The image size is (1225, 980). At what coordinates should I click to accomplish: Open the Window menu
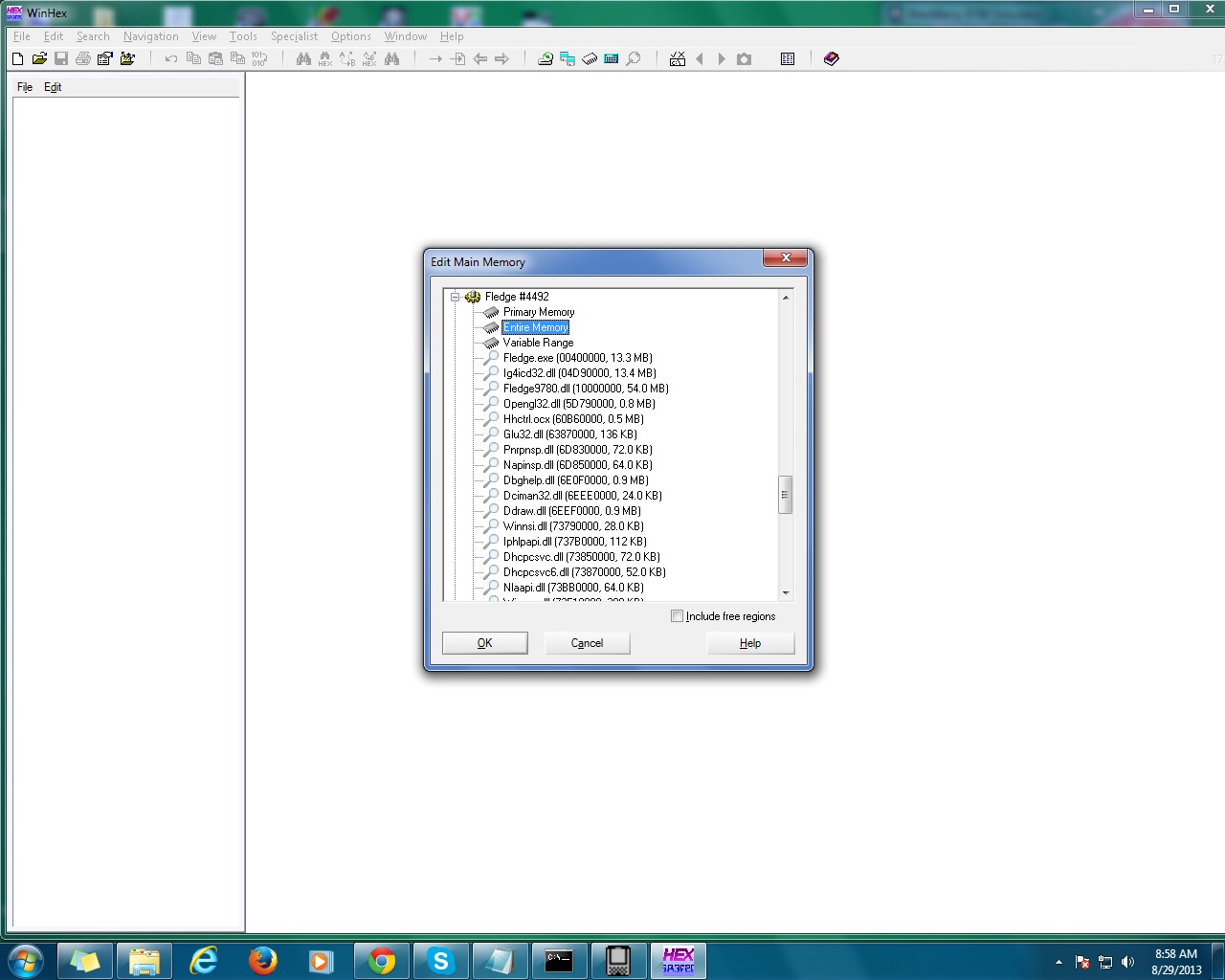tap(406, 36)
